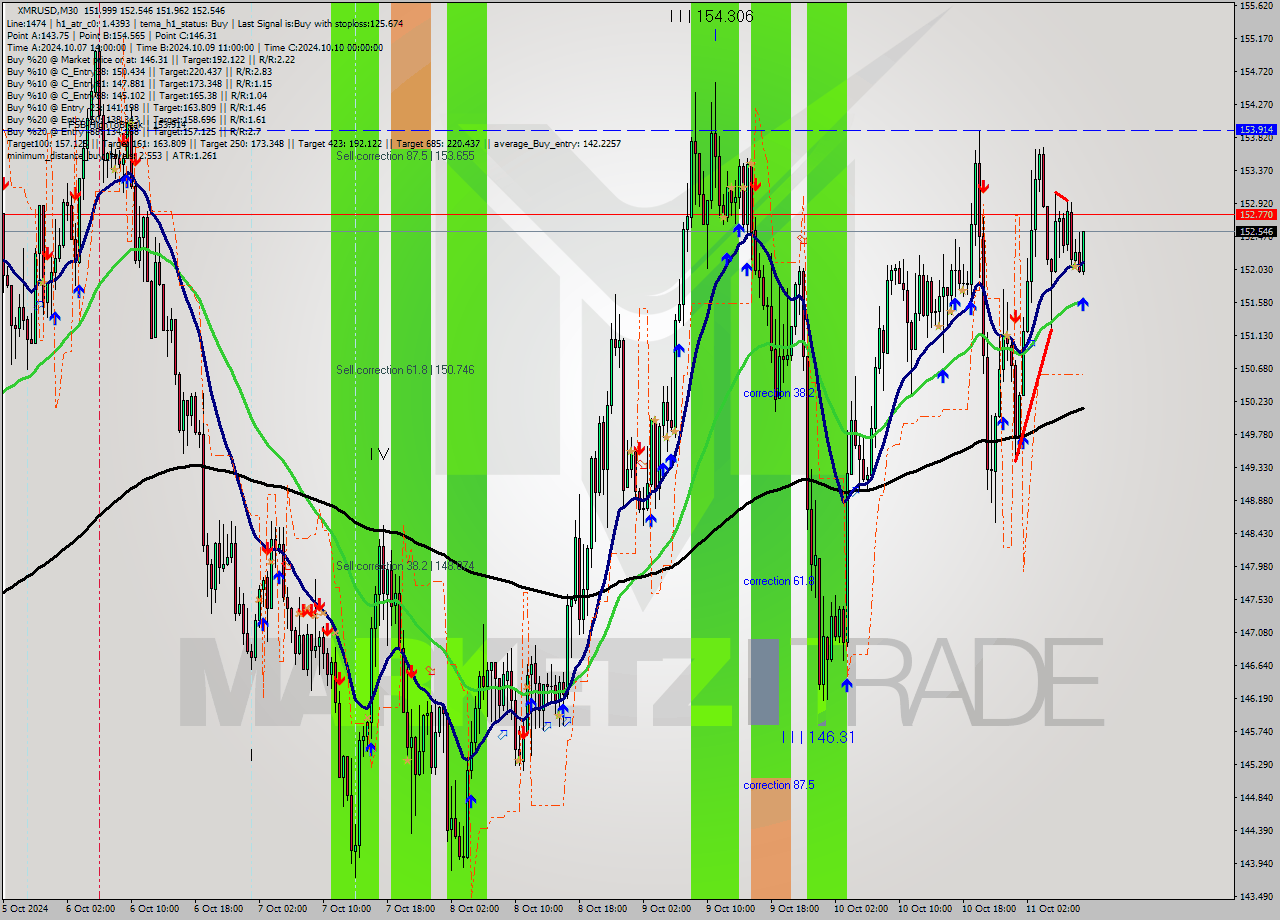Viewport: 1280px width, 920px height.
Task: Select the 'I I I 146.81' low label
Action: coord(819,737)
